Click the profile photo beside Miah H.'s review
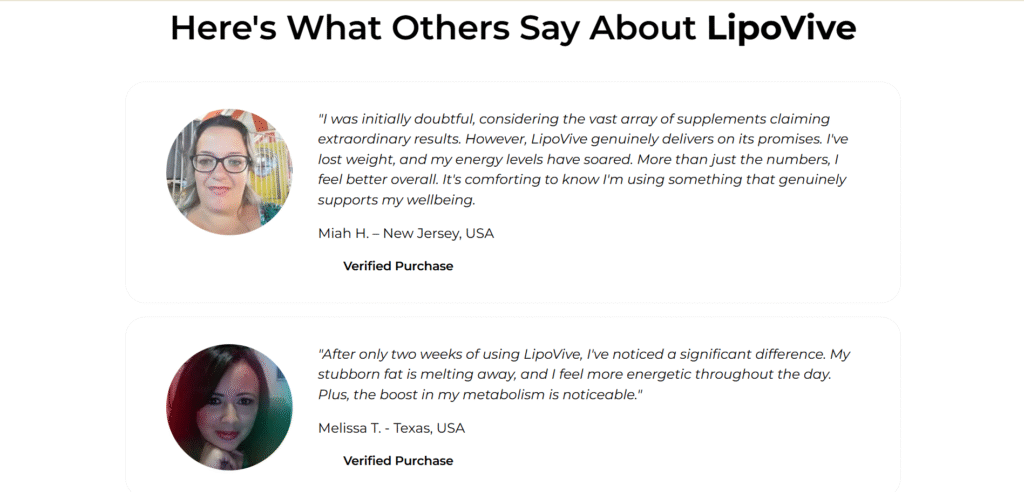 tap(229, 172)
